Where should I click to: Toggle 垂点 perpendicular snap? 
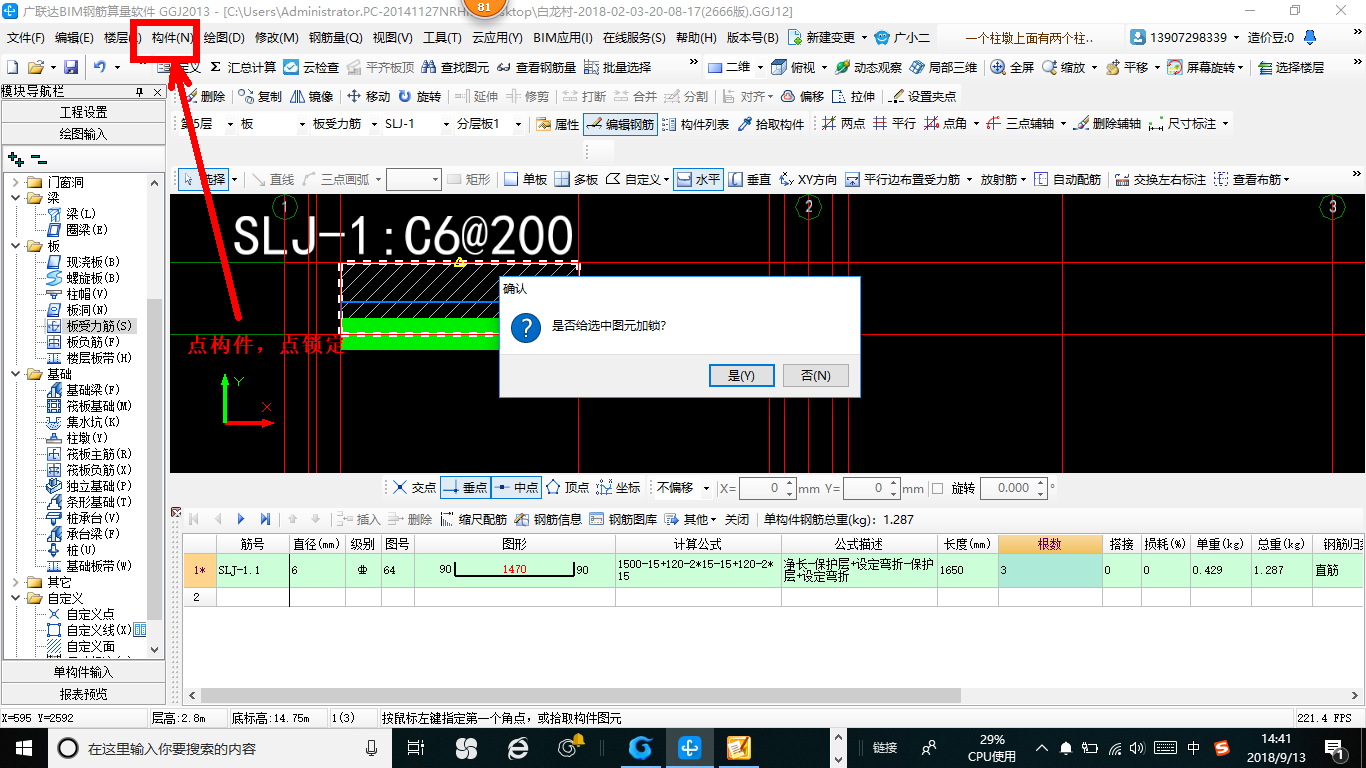pyautogui.click(x=465, y=488)
